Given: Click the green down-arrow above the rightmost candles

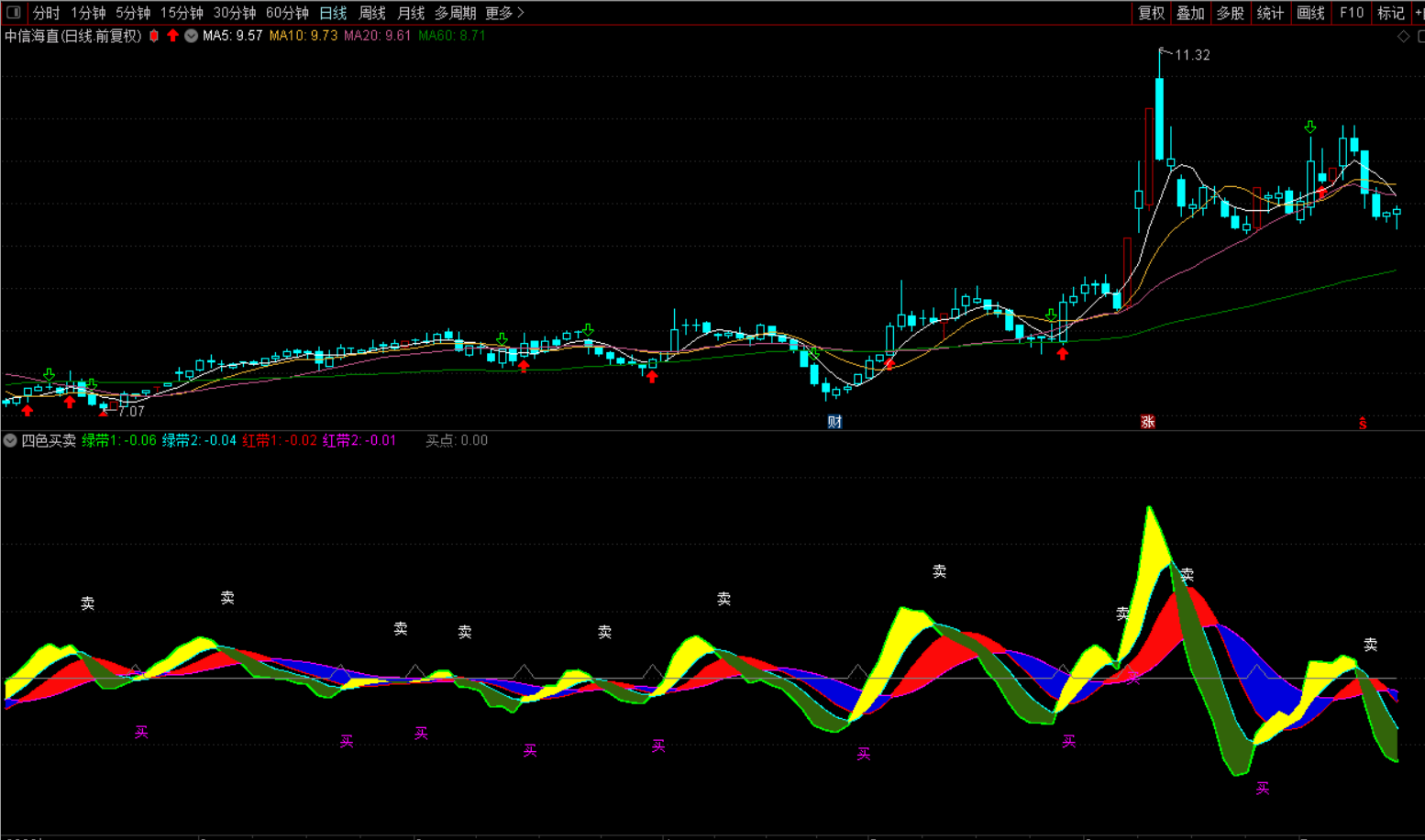Looking at the screenshot, I should click(1310, 127).
